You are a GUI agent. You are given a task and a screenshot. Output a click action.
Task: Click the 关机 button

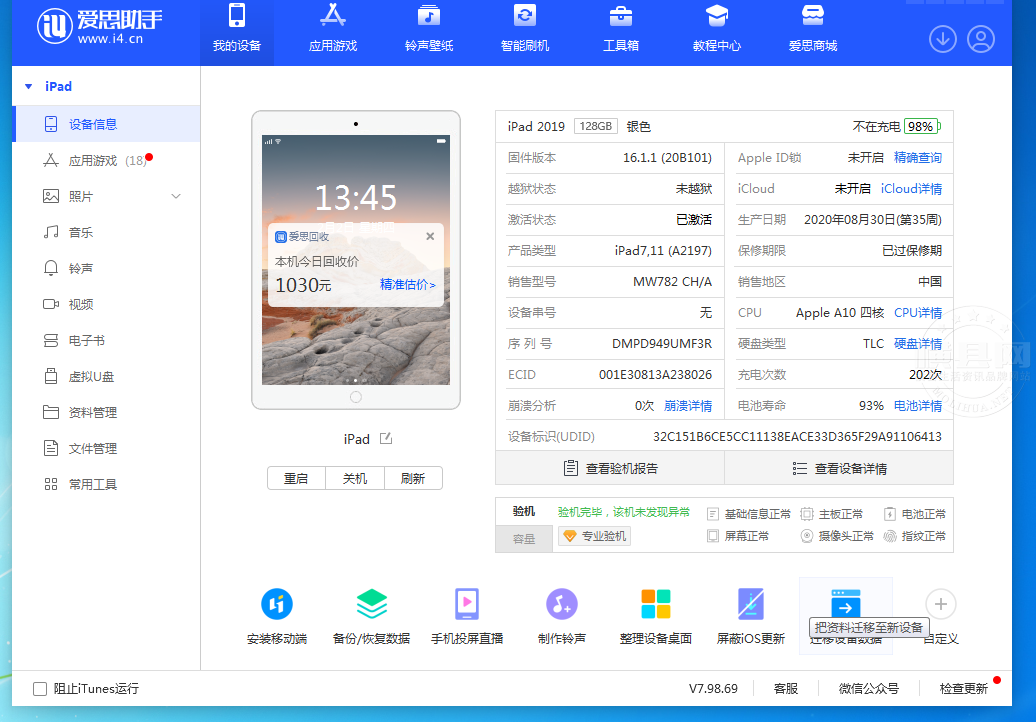tap(355, 478)
